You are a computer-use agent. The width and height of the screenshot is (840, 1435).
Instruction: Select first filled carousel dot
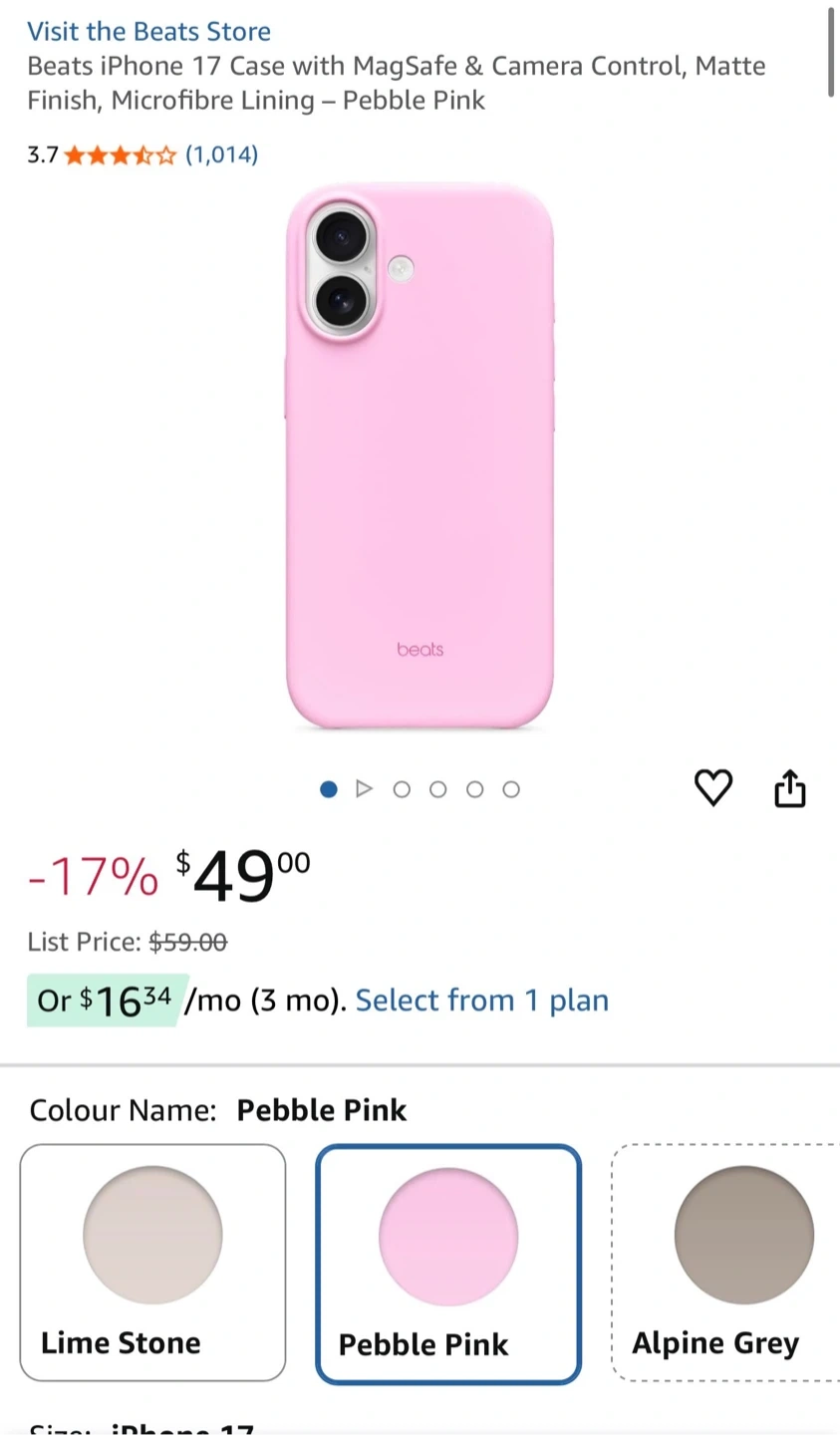coord(329,789)
